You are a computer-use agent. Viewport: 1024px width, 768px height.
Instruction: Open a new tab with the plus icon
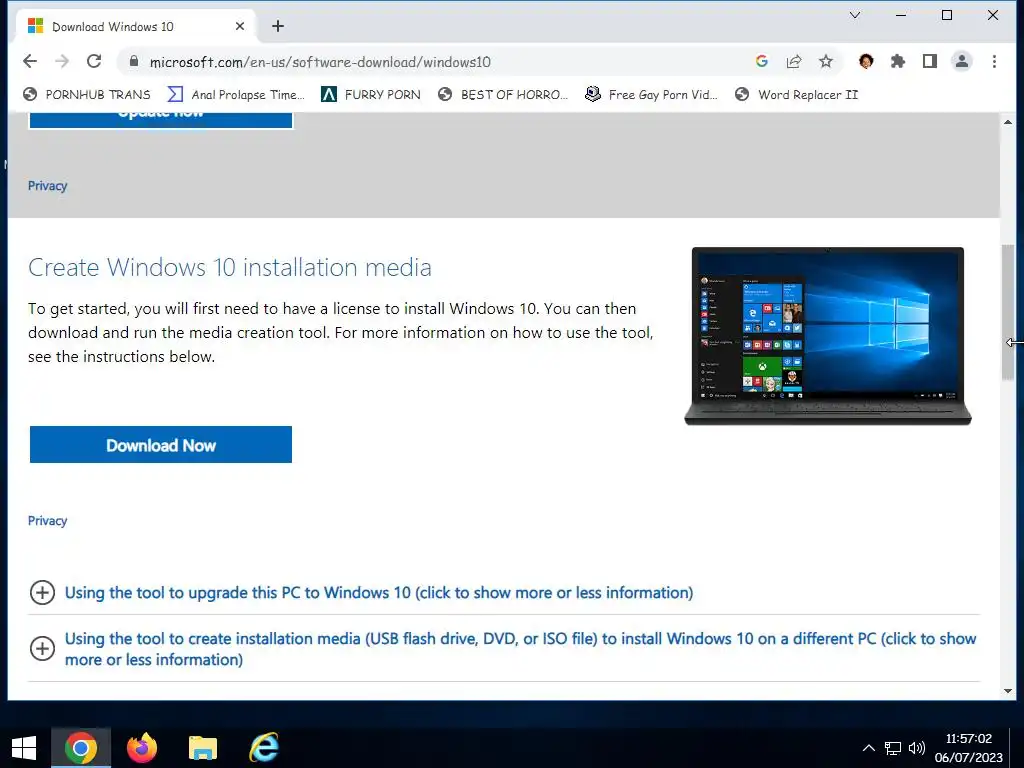[x=278, y=26]
